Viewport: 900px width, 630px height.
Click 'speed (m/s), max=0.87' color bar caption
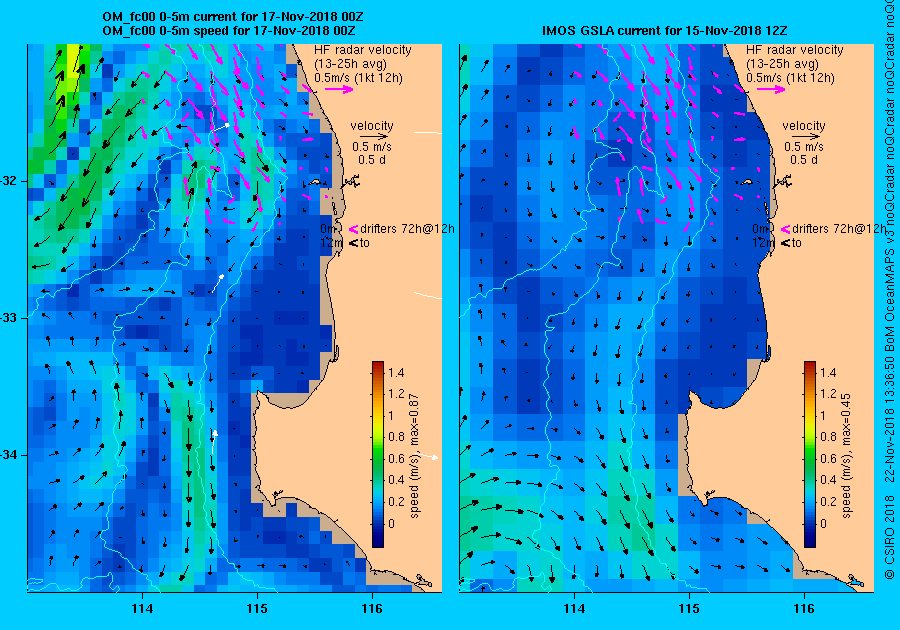[x=414, y=456]
